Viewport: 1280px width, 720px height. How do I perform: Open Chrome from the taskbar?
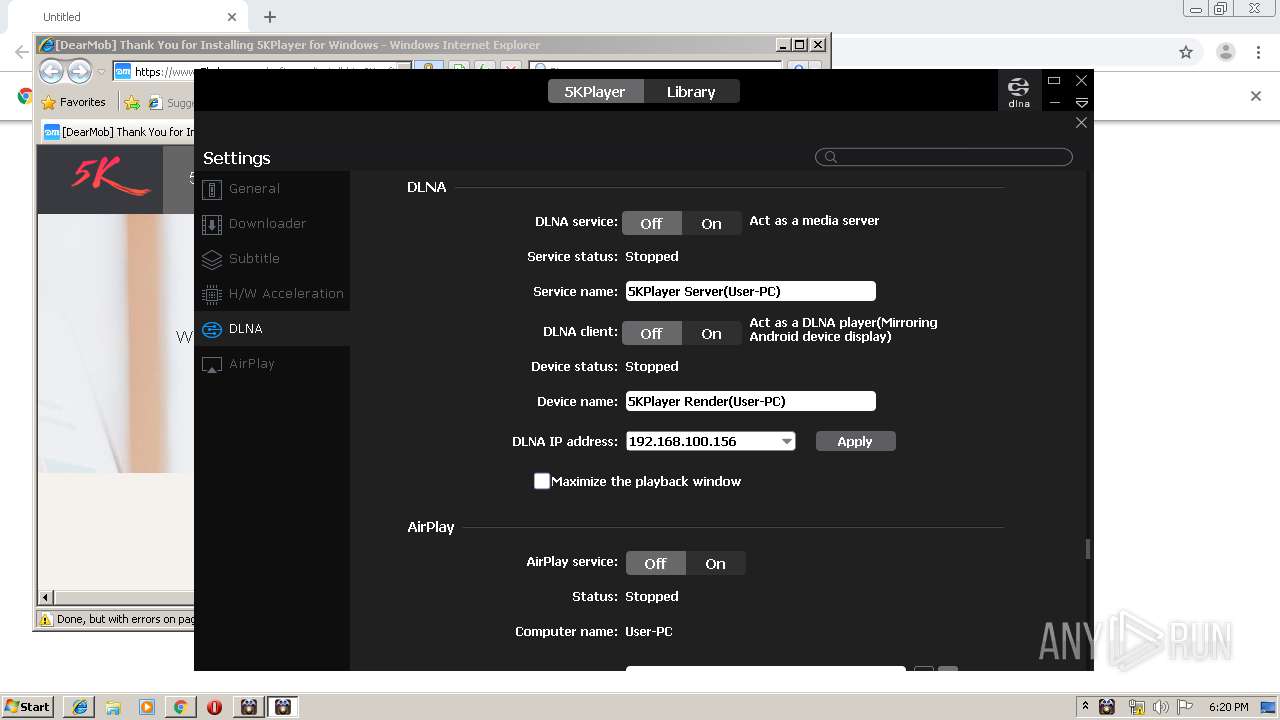(180, 707)
